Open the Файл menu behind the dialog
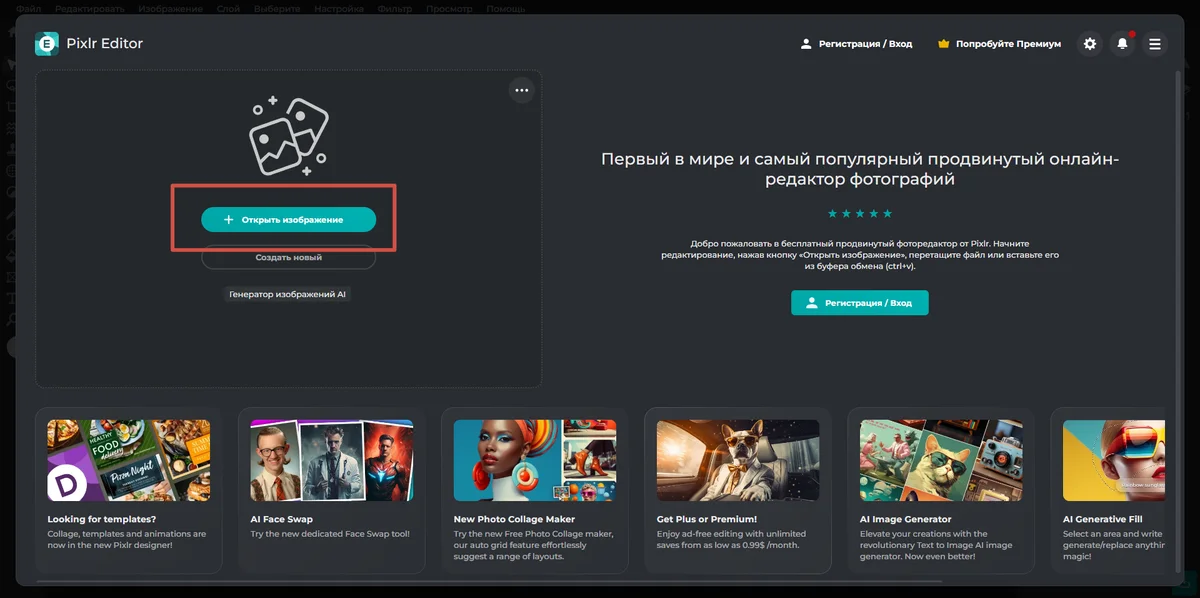Image resolution: width=1200 pixels, height=598 pixels. click(x=28, y=8)
